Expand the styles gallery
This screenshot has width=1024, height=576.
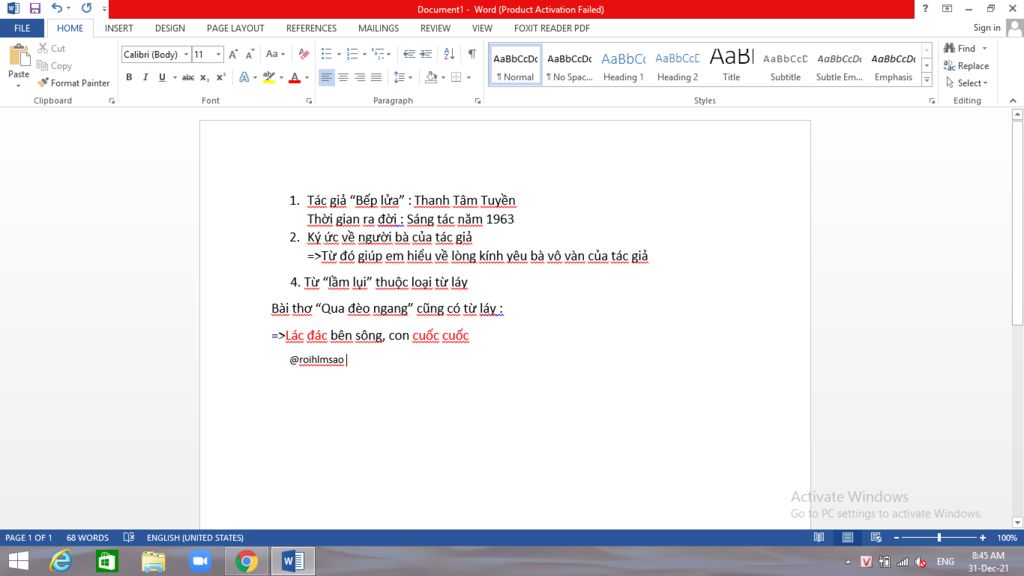click(927, 80)
